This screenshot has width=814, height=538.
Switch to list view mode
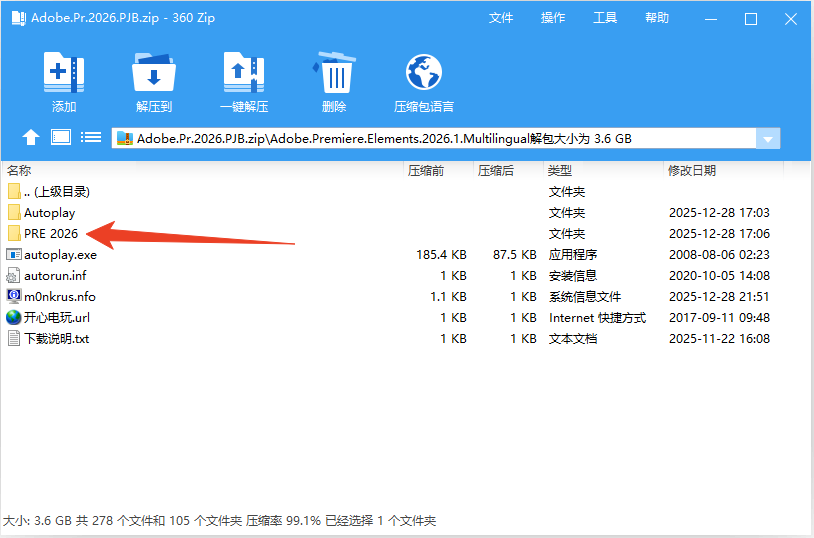click(91, 138)
